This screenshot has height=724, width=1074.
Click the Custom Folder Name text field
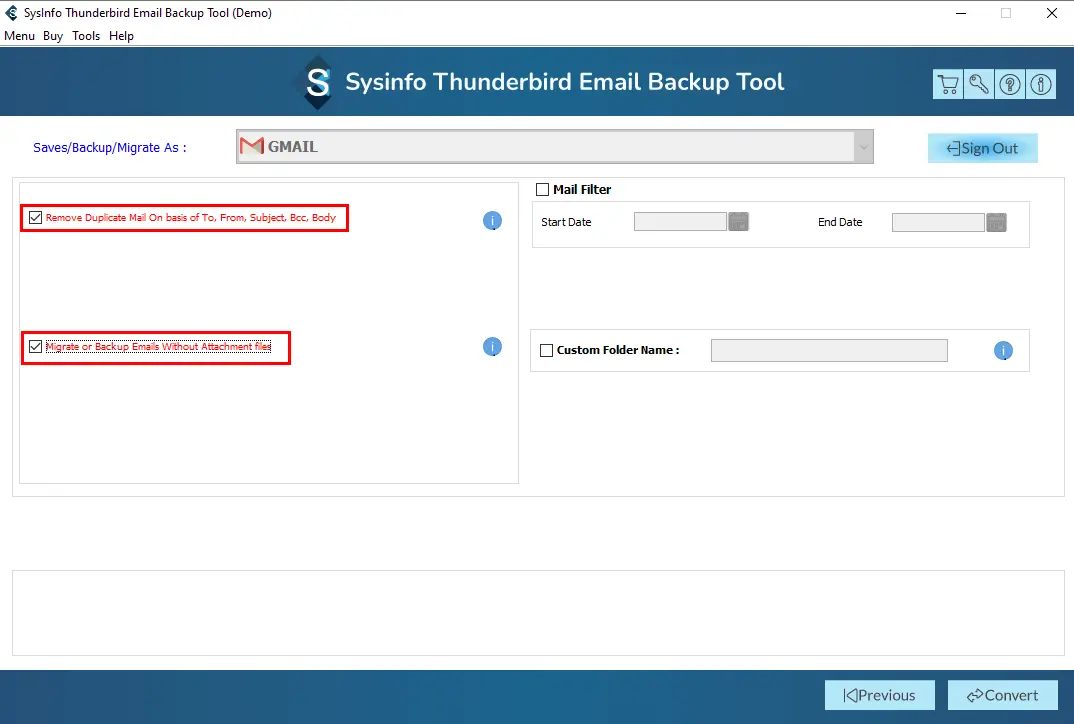click(x=829, y=351)
